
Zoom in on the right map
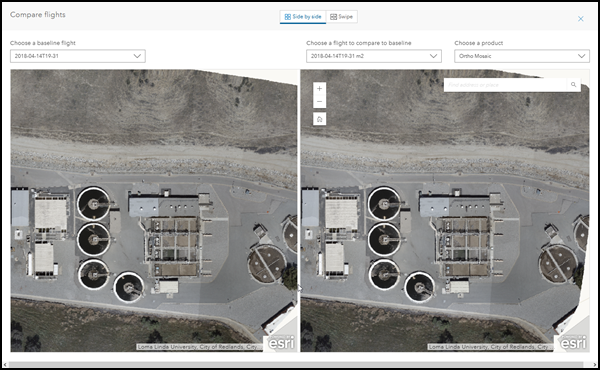[x=320, y=88]
